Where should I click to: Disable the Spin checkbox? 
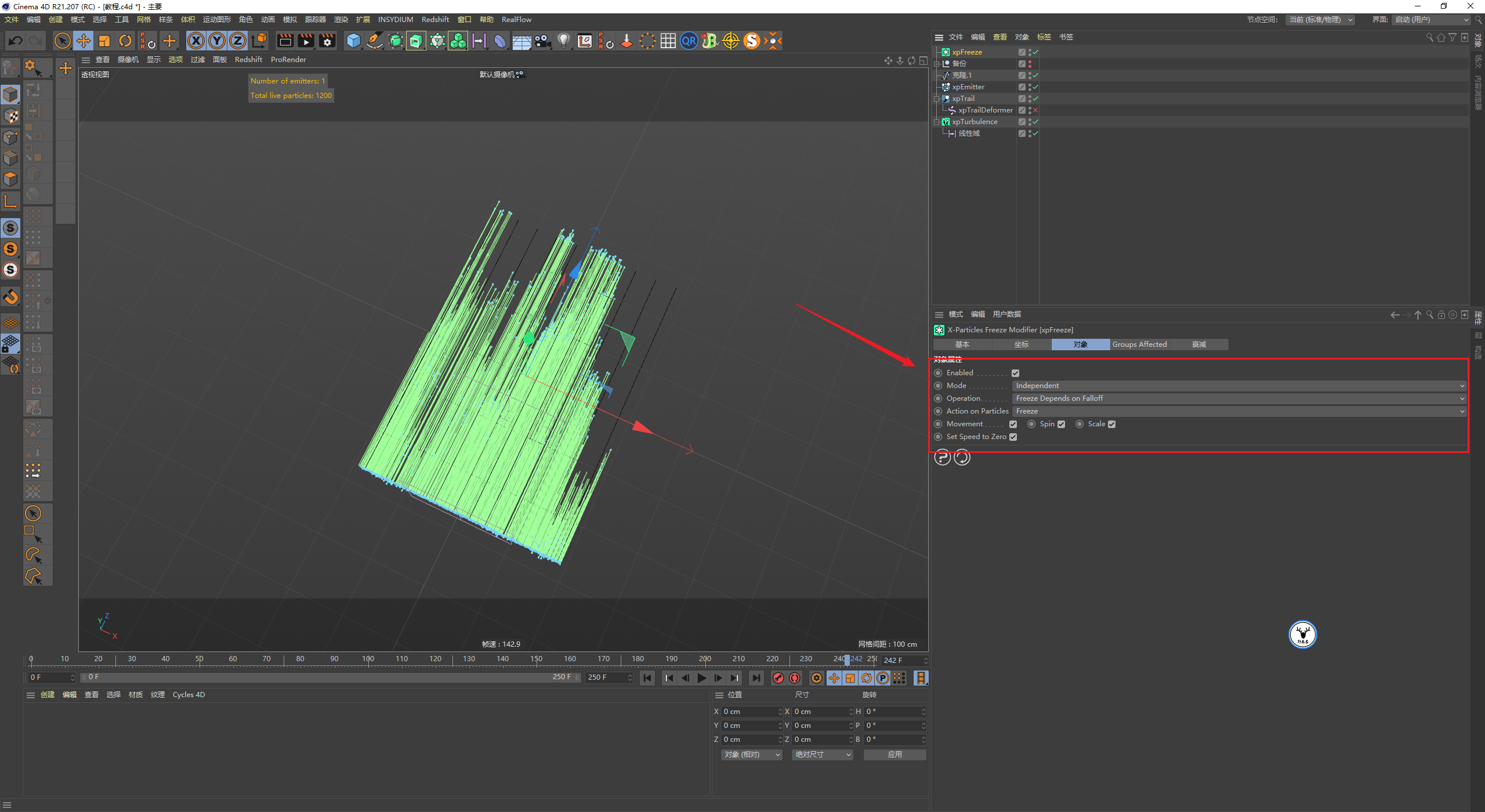click(1061, 424)
